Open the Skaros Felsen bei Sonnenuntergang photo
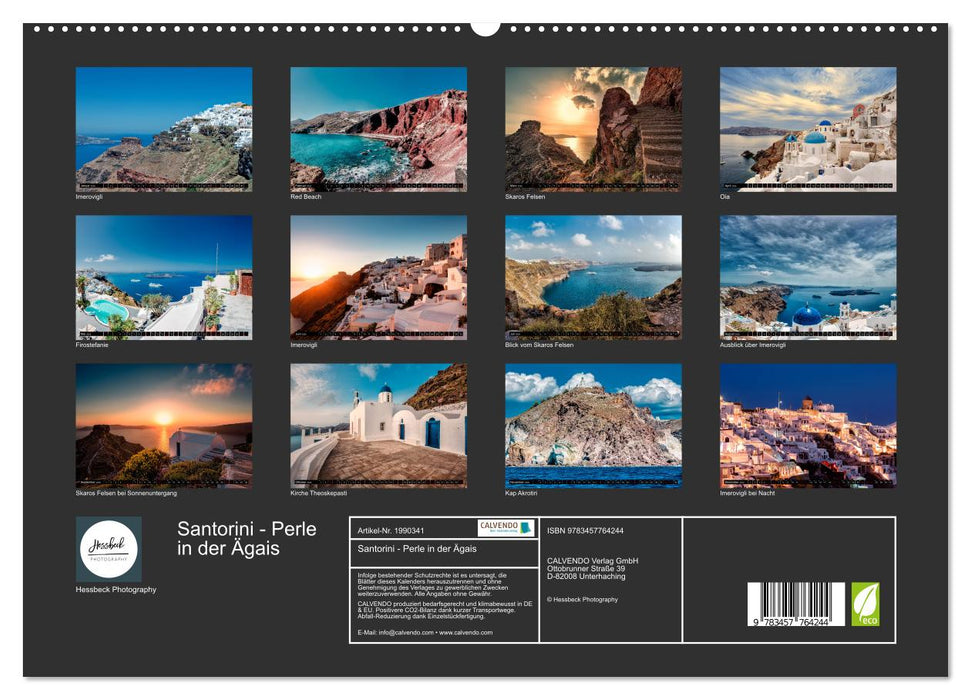This screenshot has height=700, width=971. 167,427
